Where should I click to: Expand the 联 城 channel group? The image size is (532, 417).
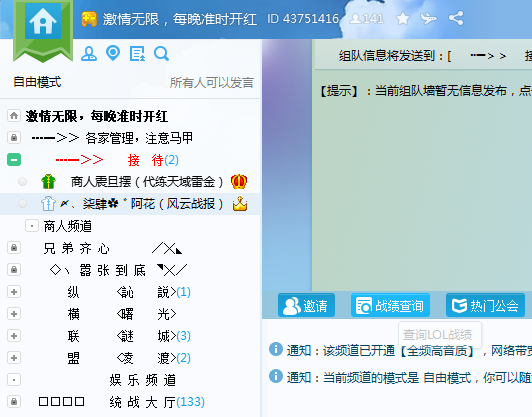[x=14, y=336]
